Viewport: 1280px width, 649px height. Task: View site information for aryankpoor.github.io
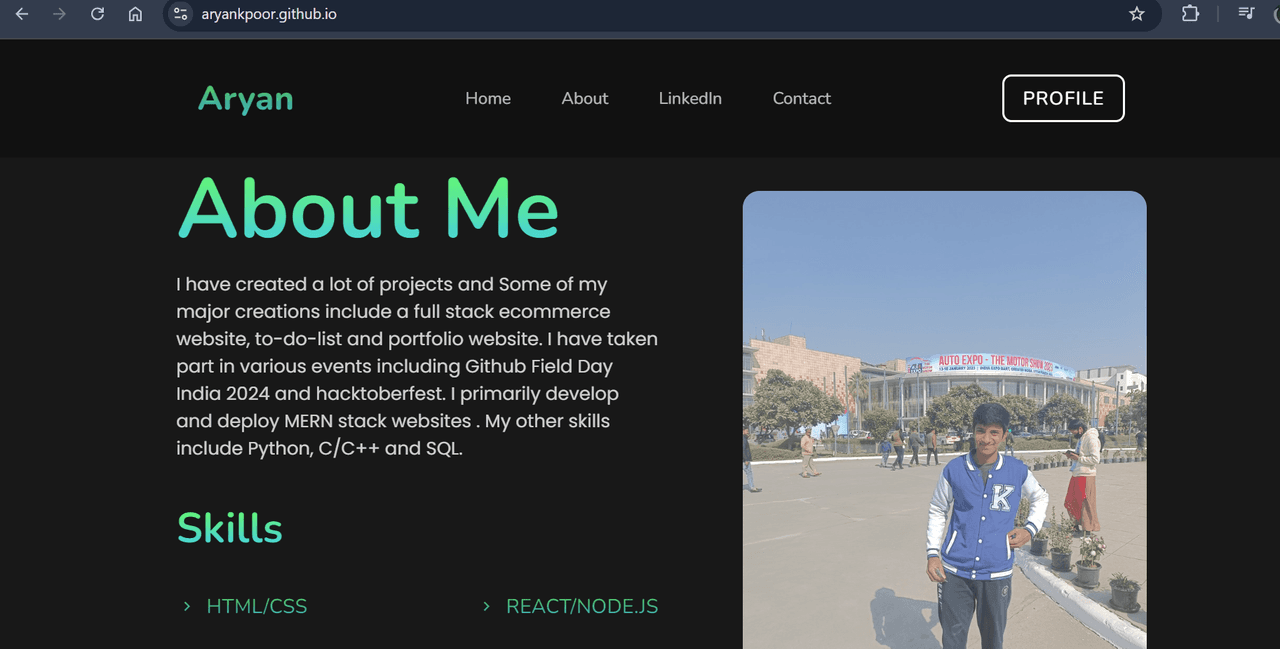click(x=180, y=14)
